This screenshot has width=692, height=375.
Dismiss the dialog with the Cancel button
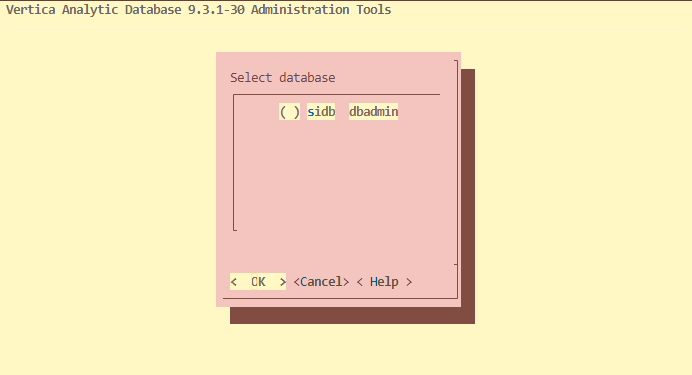pos(321,281)
